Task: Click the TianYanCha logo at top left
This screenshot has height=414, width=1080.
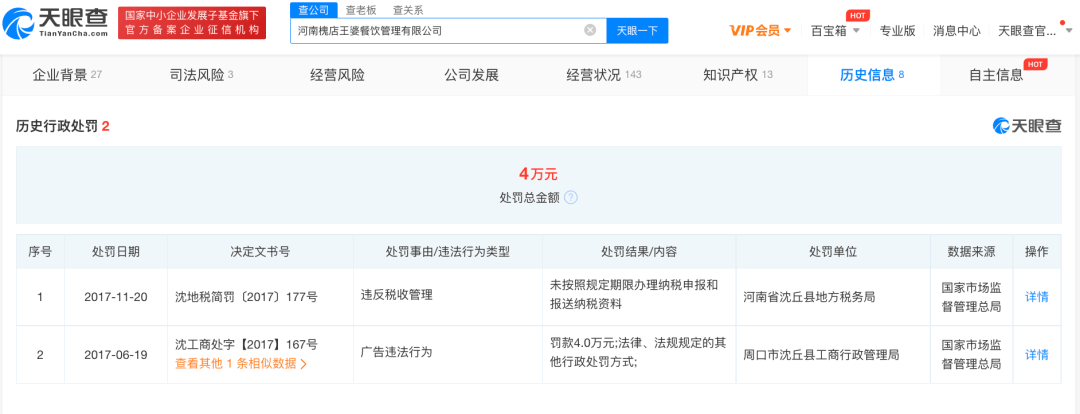Action: 60,22
